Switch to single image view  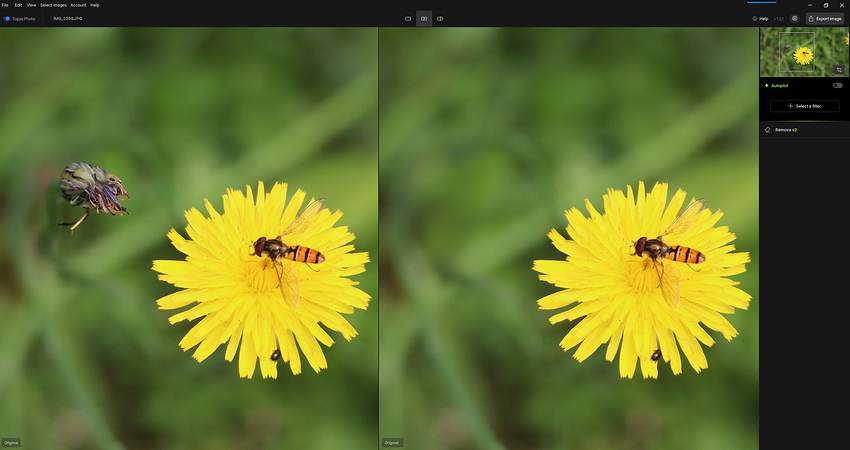click(408, 18)
